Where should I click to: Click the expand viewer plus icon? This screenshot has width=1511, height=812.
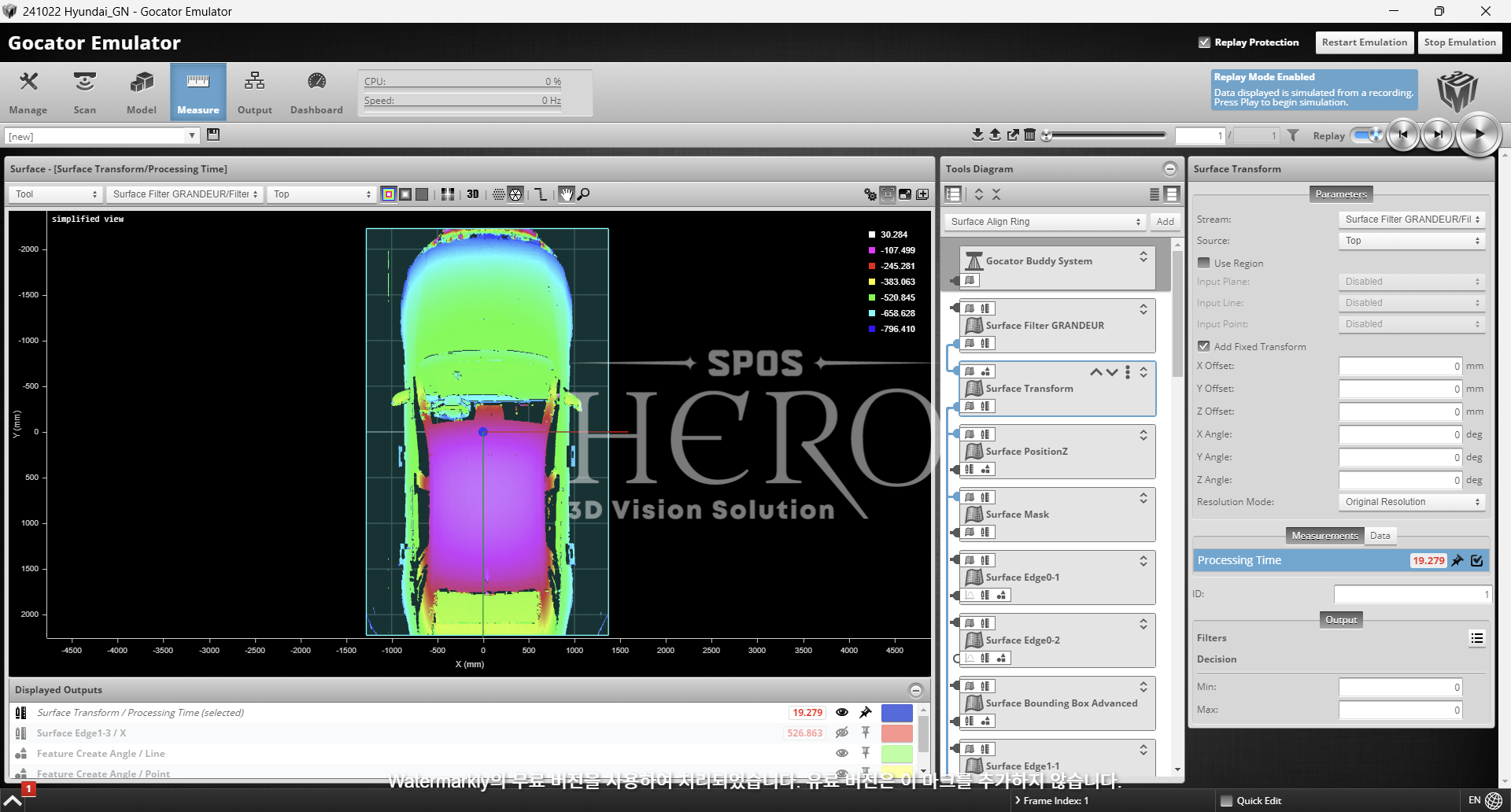(922, 194)
